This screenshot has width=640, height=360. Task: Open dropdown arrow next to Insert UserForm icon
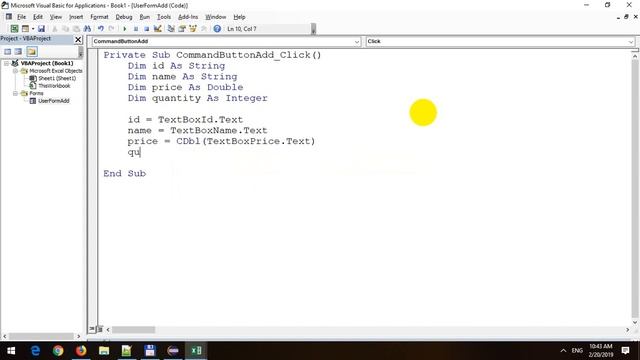tap(33, 29)
